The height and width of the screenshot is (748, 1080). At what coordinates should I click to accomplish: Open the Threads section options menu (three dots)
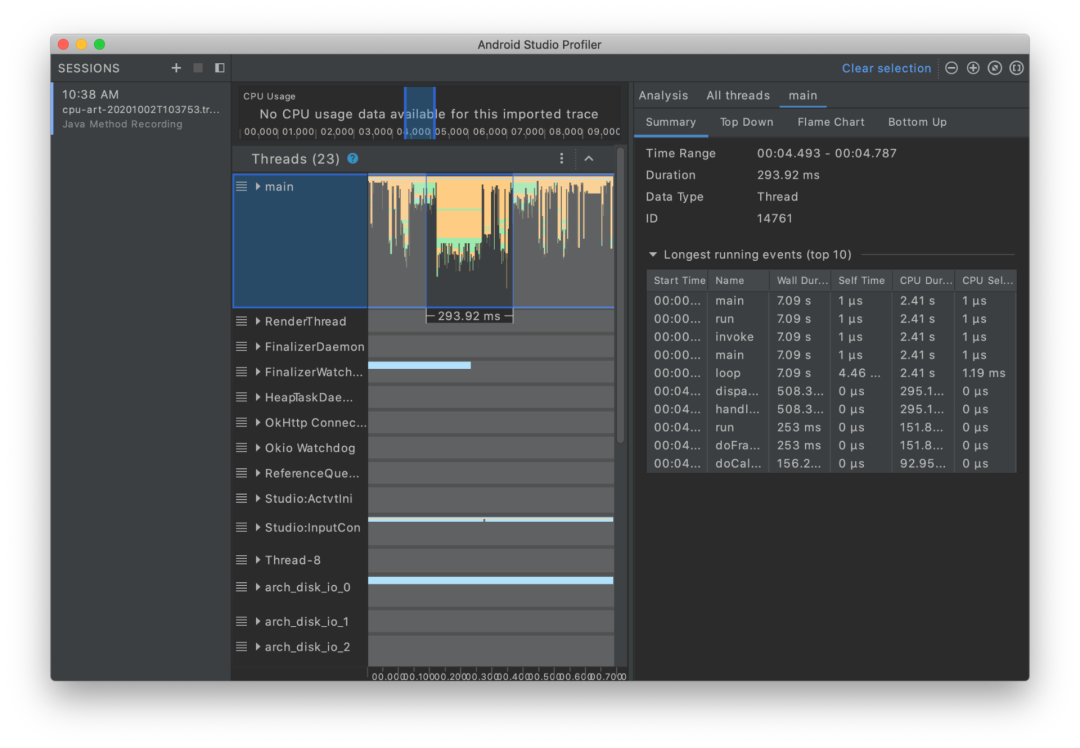562,159
